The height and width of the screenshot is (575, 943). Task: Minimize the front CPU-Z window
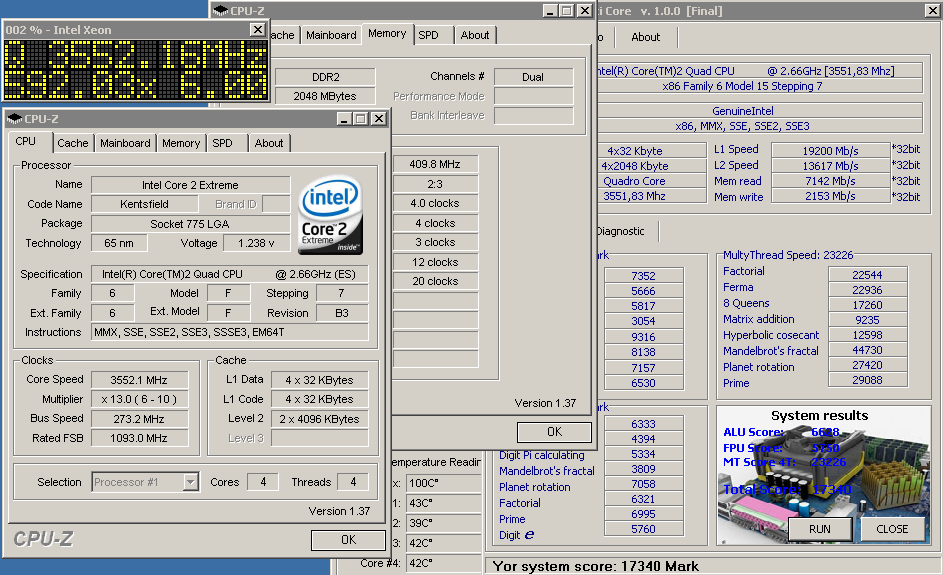[344, 118]
